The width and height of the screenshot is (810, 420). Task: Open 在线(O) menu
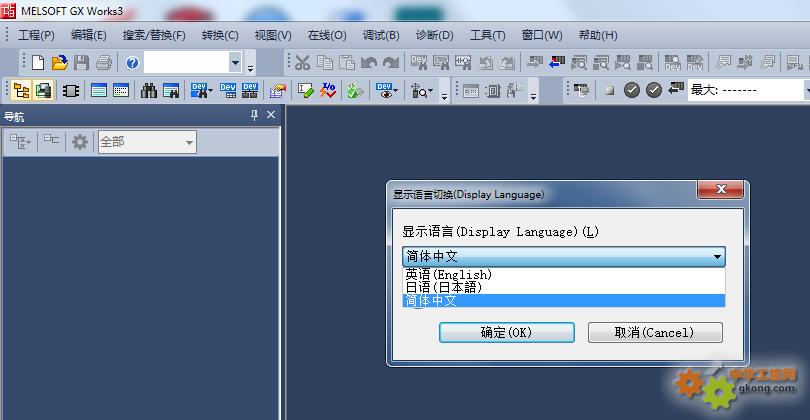point(327,35)
